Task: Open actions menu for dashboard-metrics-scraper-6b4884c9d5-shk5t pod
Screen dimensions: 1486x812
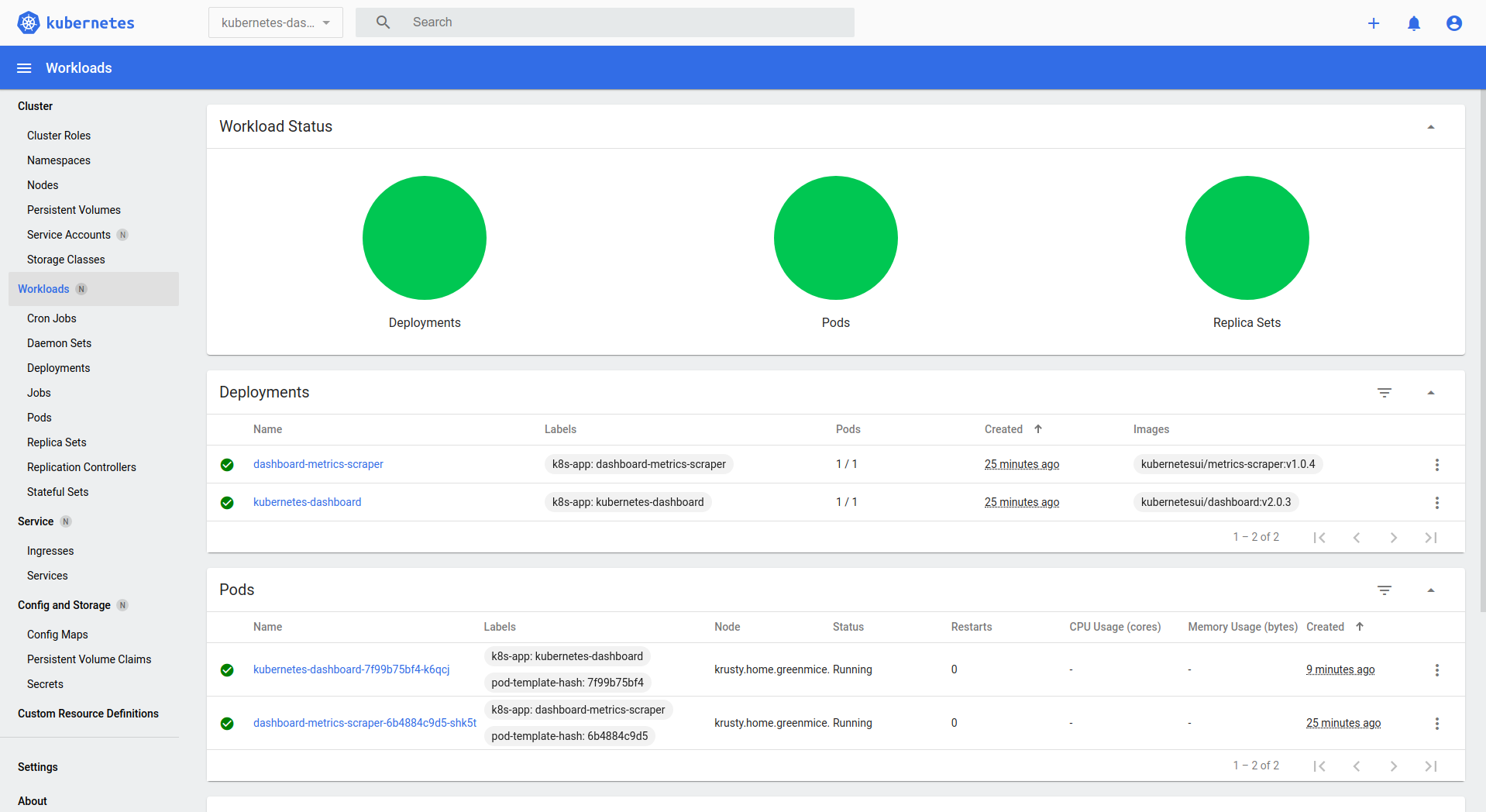Action: click(1437, 724)
